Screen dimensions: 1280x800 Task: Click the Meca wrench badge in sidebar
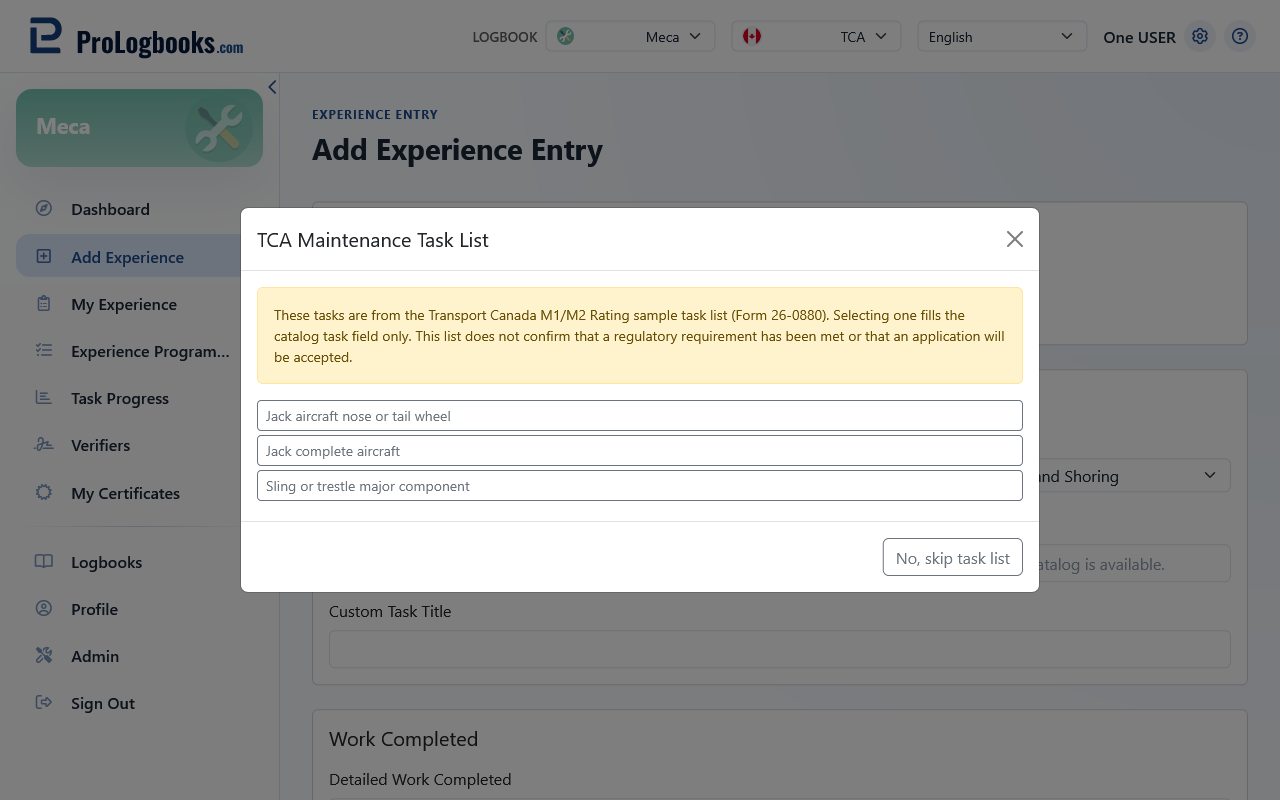pos(218,128)
